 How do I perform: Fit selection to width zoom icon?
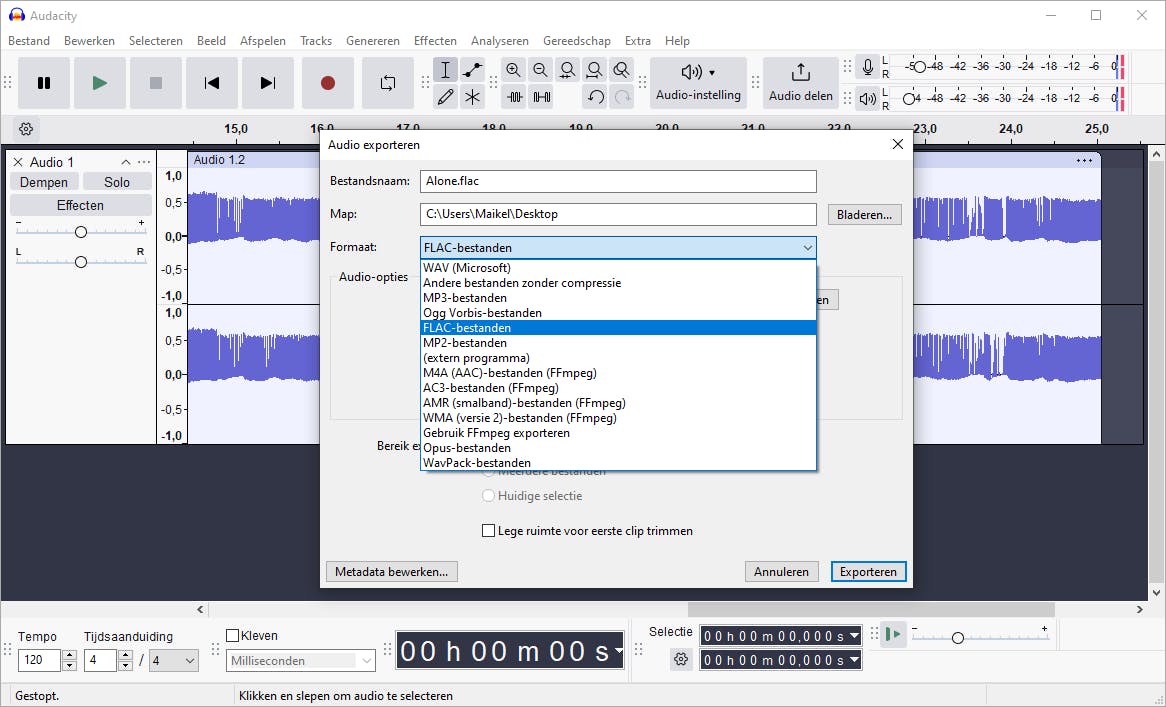[x=567, y=70]
